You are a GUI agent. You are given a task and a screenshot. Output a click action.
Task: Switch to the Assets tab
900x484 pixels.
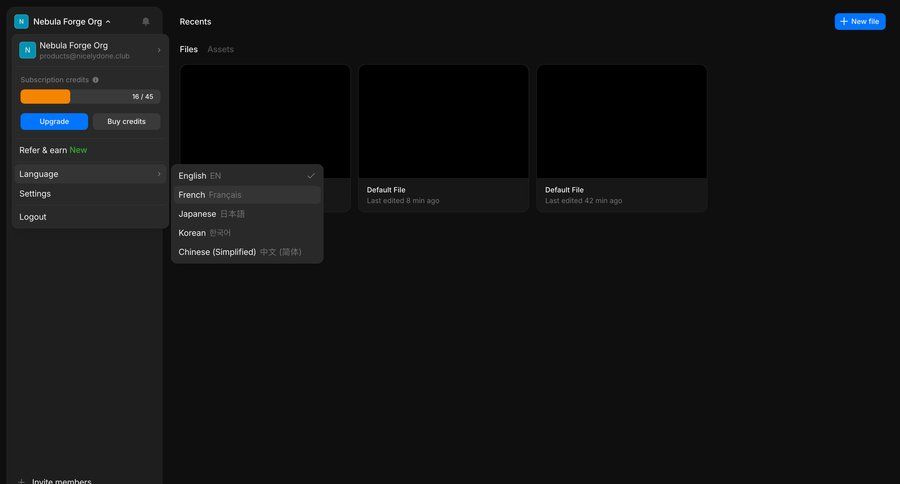[220, 49]
